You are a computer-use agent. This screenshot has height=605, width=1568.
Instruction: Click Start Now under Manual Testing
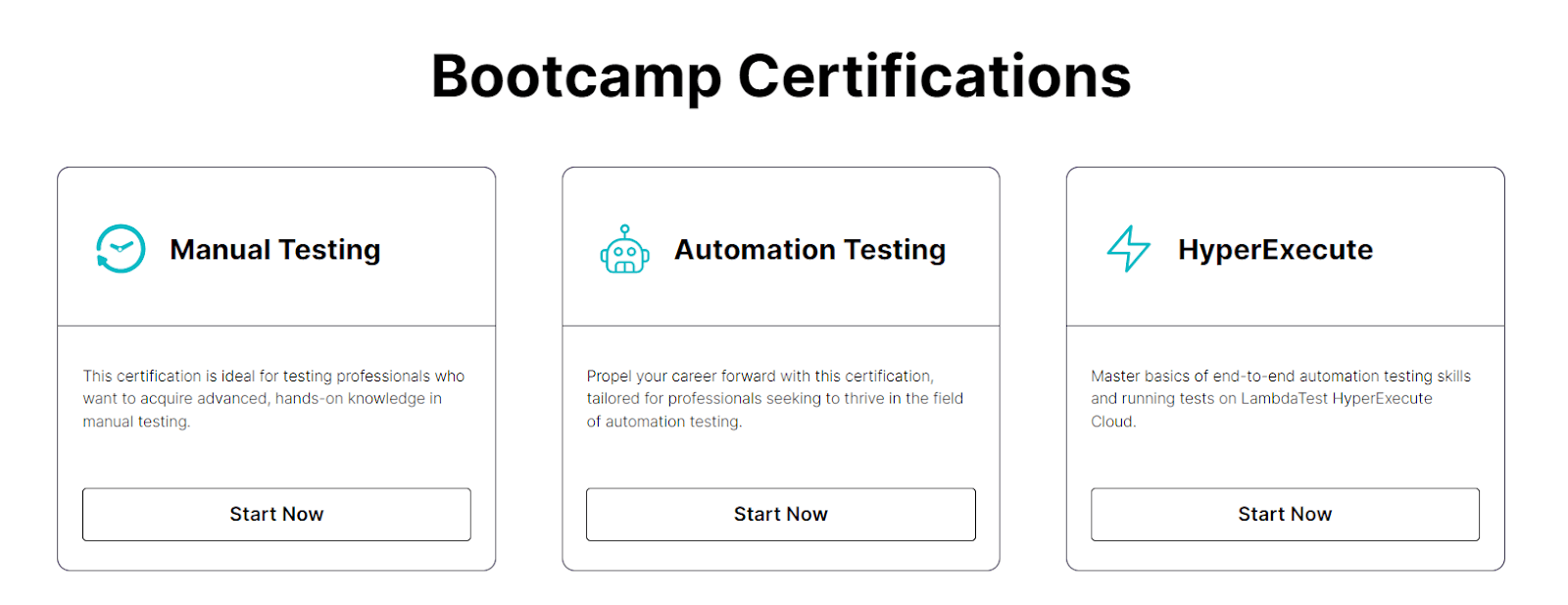tap(275, 514)
